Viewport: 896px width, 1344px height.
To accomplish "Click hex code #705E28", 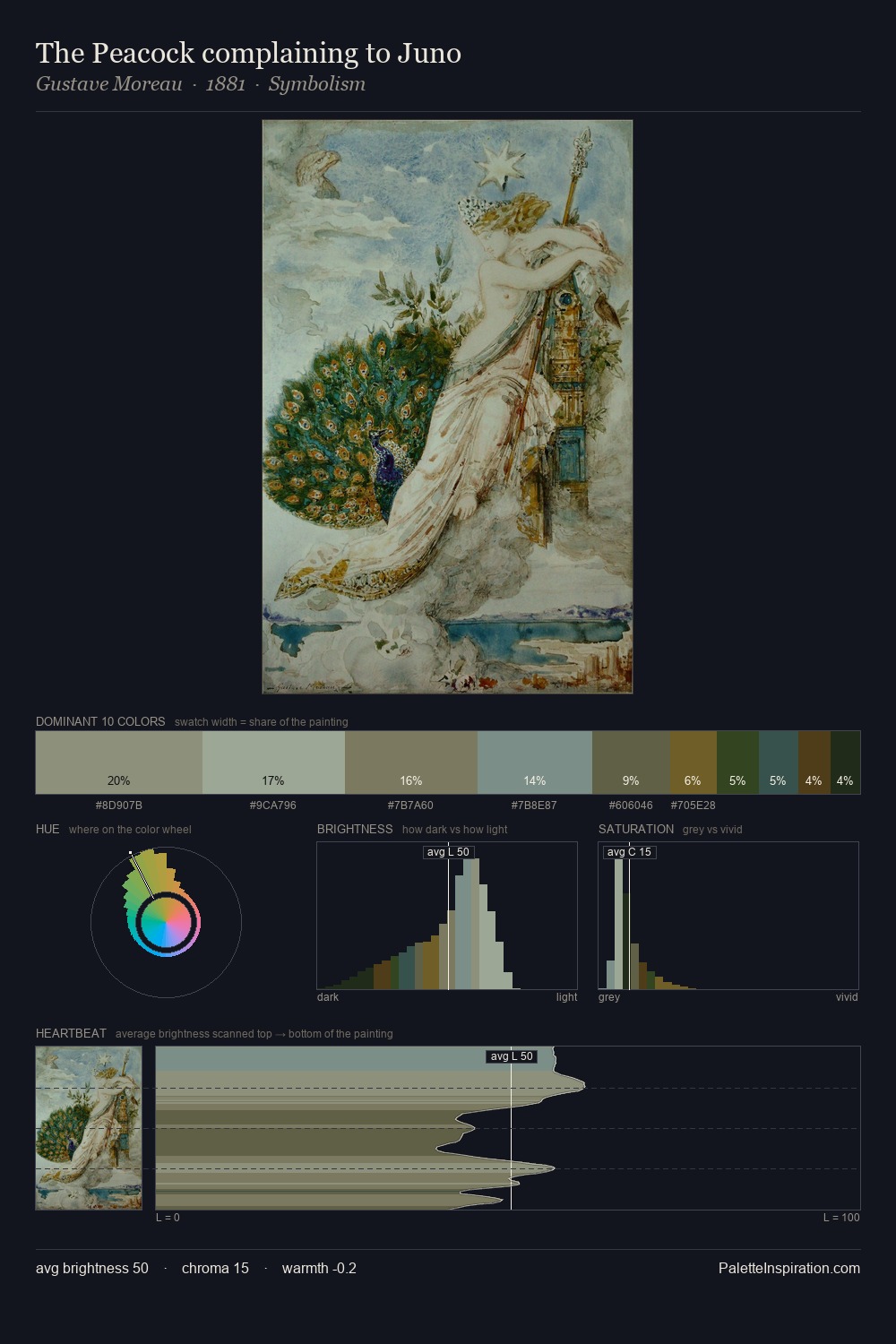I will pos(694,806).
